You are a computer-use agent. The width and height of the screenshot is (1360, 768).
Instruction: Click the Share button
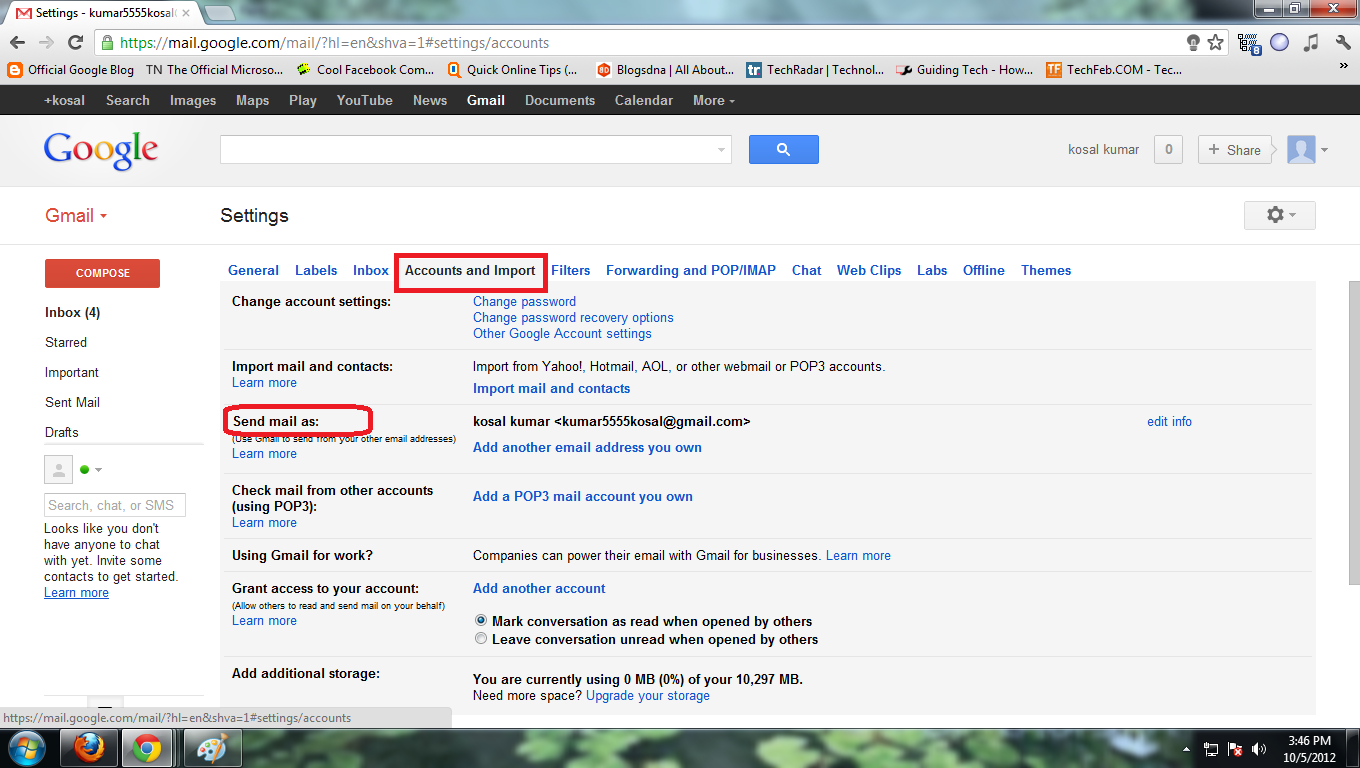coord(1235,150)
